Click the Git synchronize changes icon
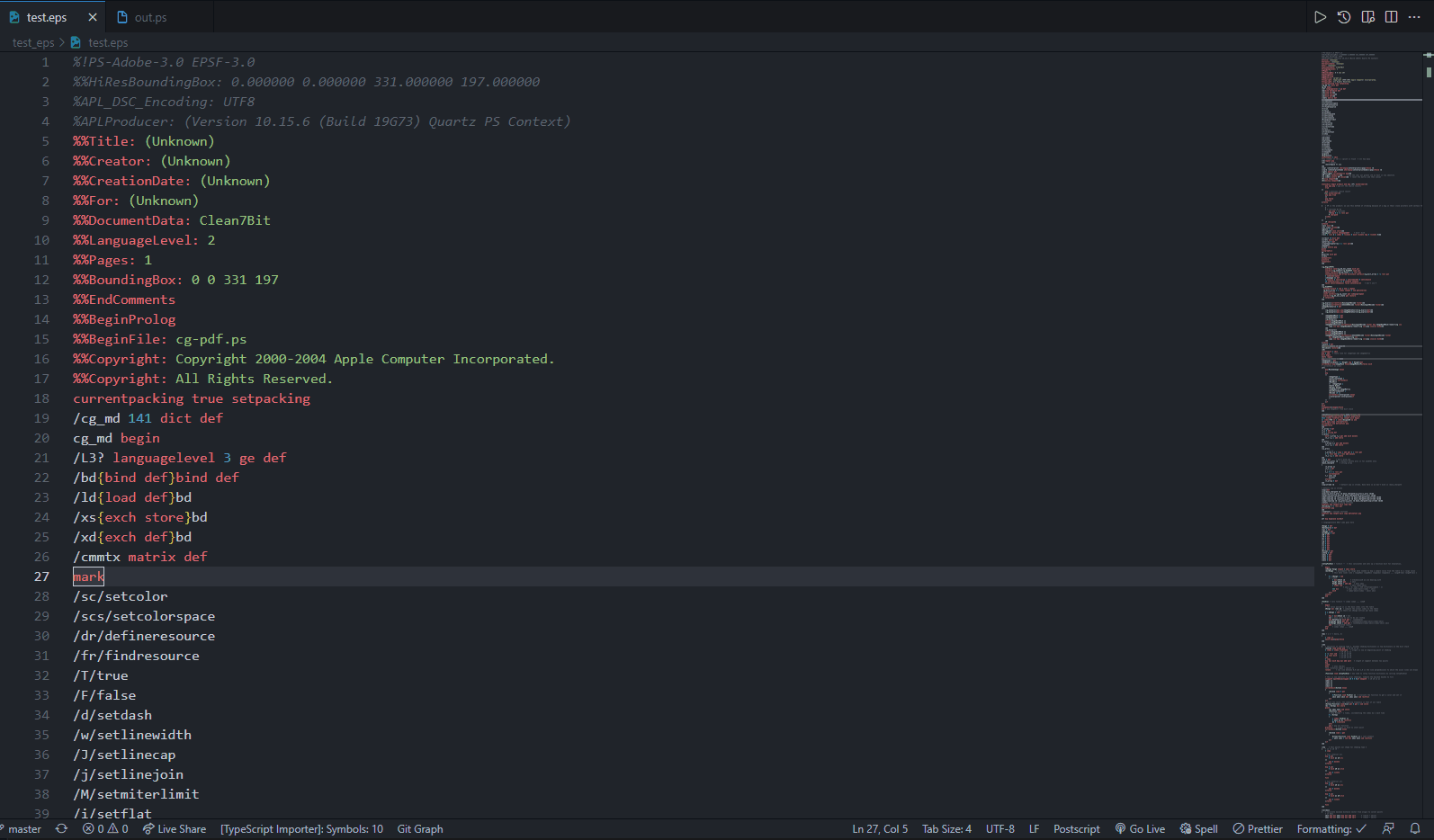1434x840 pixels. [x=61, y=829]
